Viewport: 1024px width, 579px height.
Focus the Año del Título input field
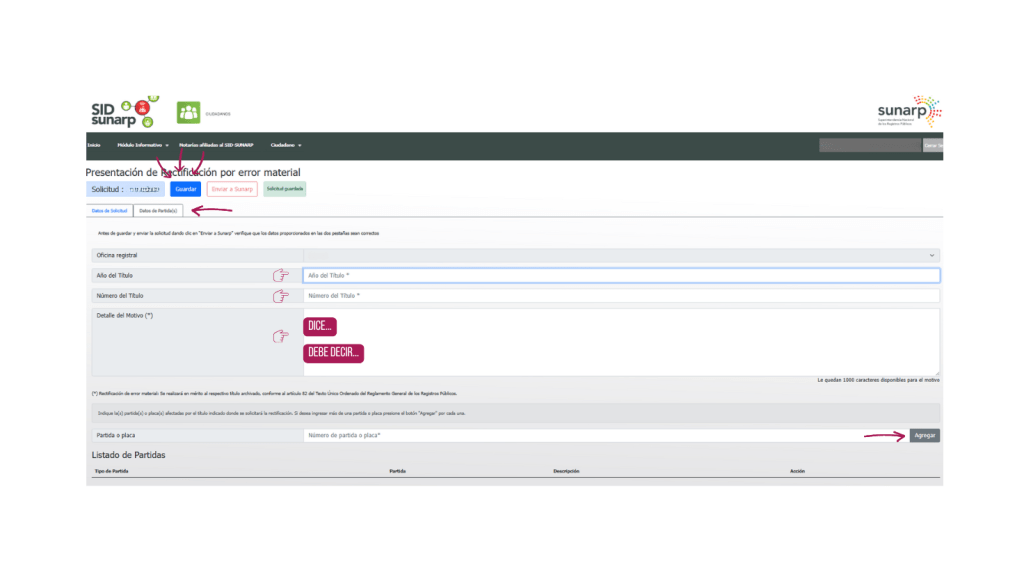pos(621,275)
